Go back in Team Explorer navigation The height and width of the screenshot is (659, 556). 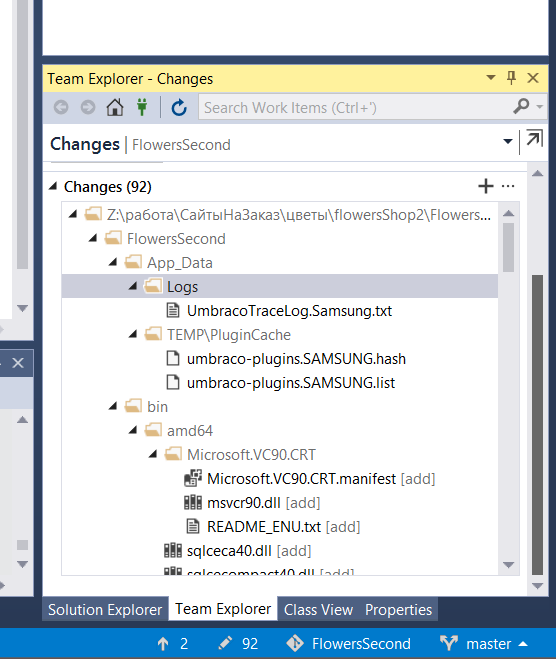coord(61,108)
